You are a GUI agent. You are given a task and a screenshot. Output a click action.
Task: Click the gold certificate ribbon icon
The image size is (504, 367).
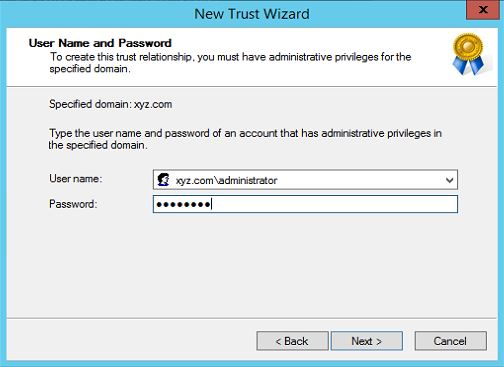pyautogui.click(x=468, y=54)
